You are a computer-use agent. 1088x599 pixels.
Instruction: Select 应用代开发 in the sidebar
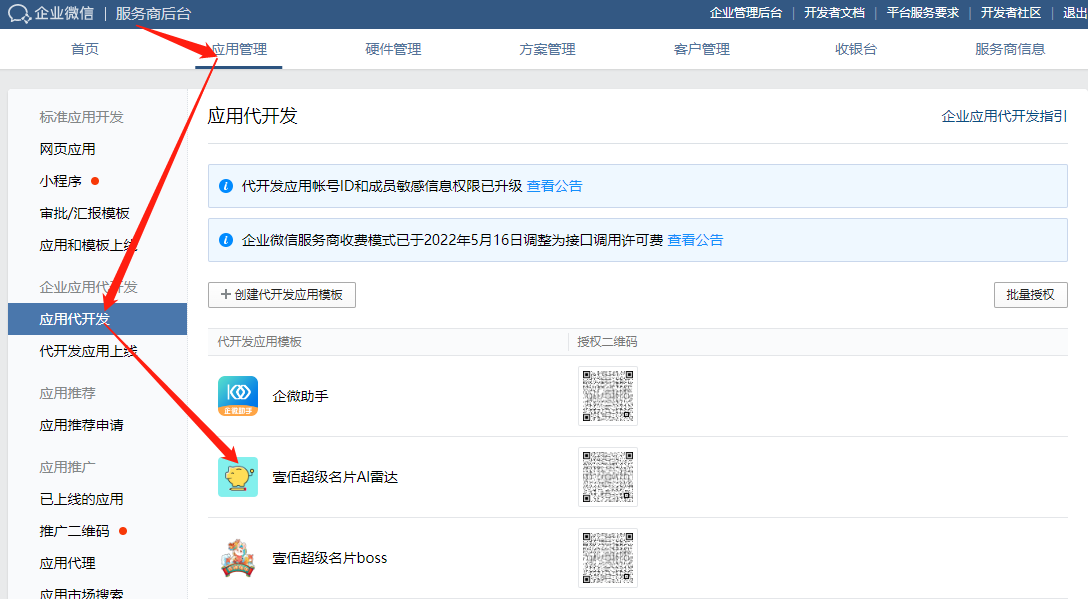tap(97, 319)
